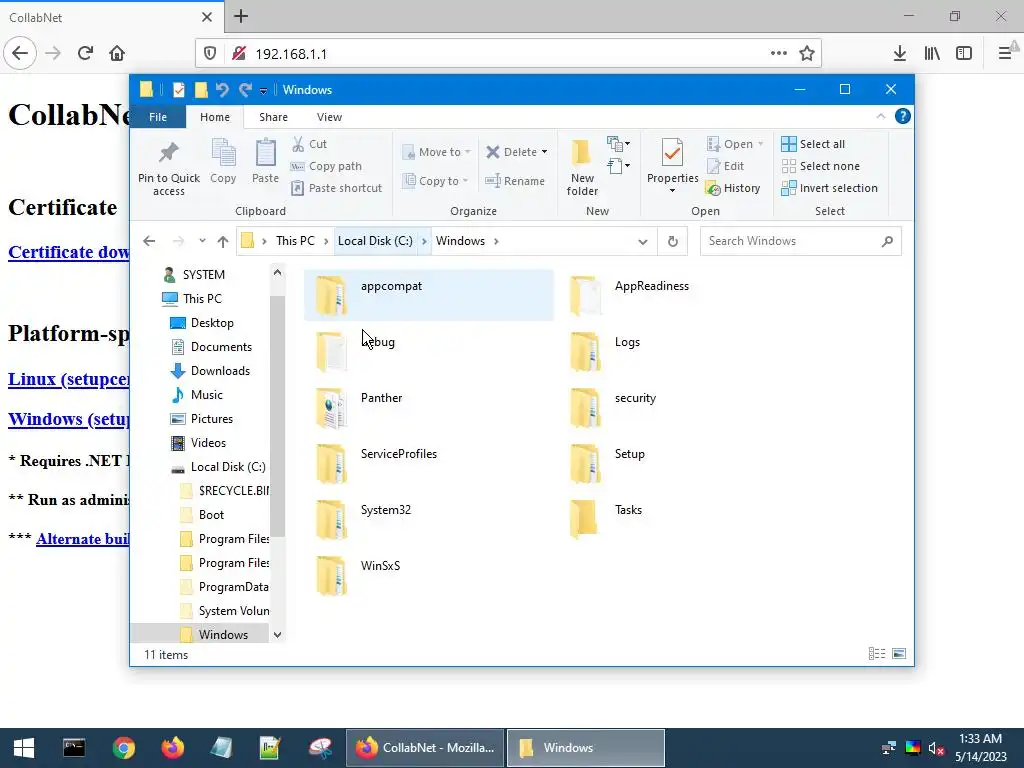Reload the Firefox page
Image resolution: width=1024 pixels, height=768 pixels.
(85, 53)
